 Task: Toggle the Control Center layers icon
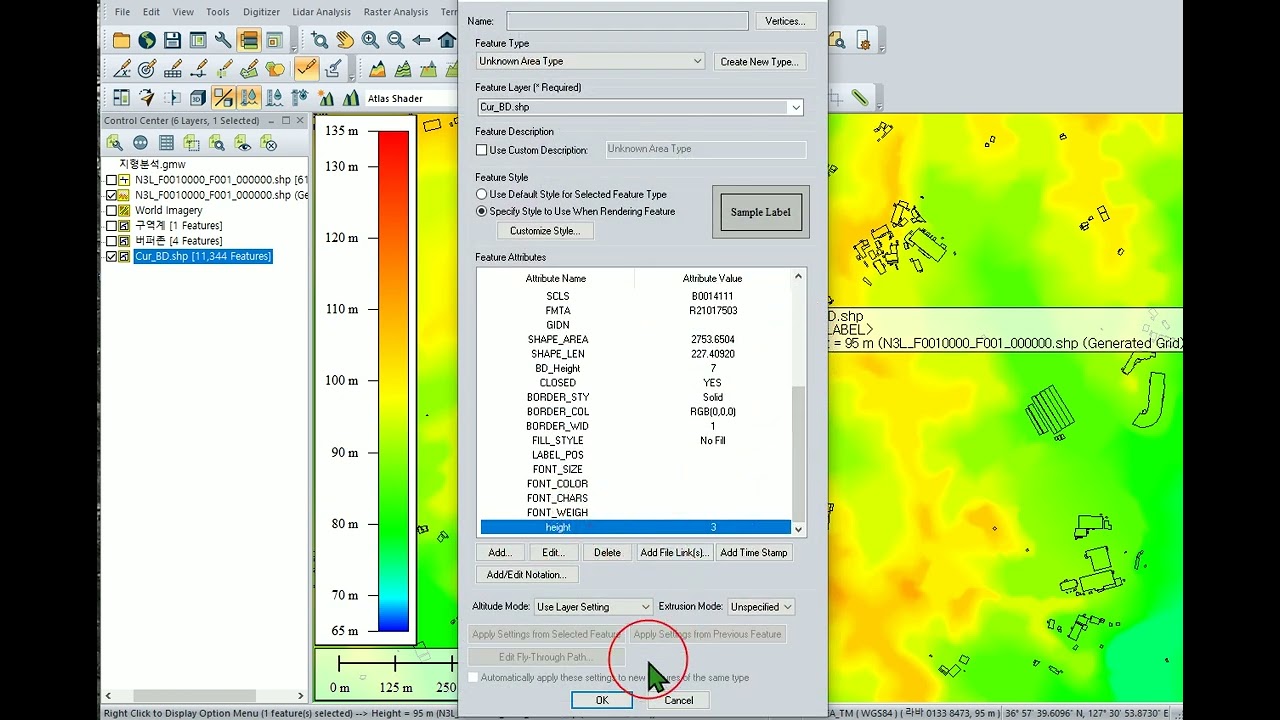point(249,40)
